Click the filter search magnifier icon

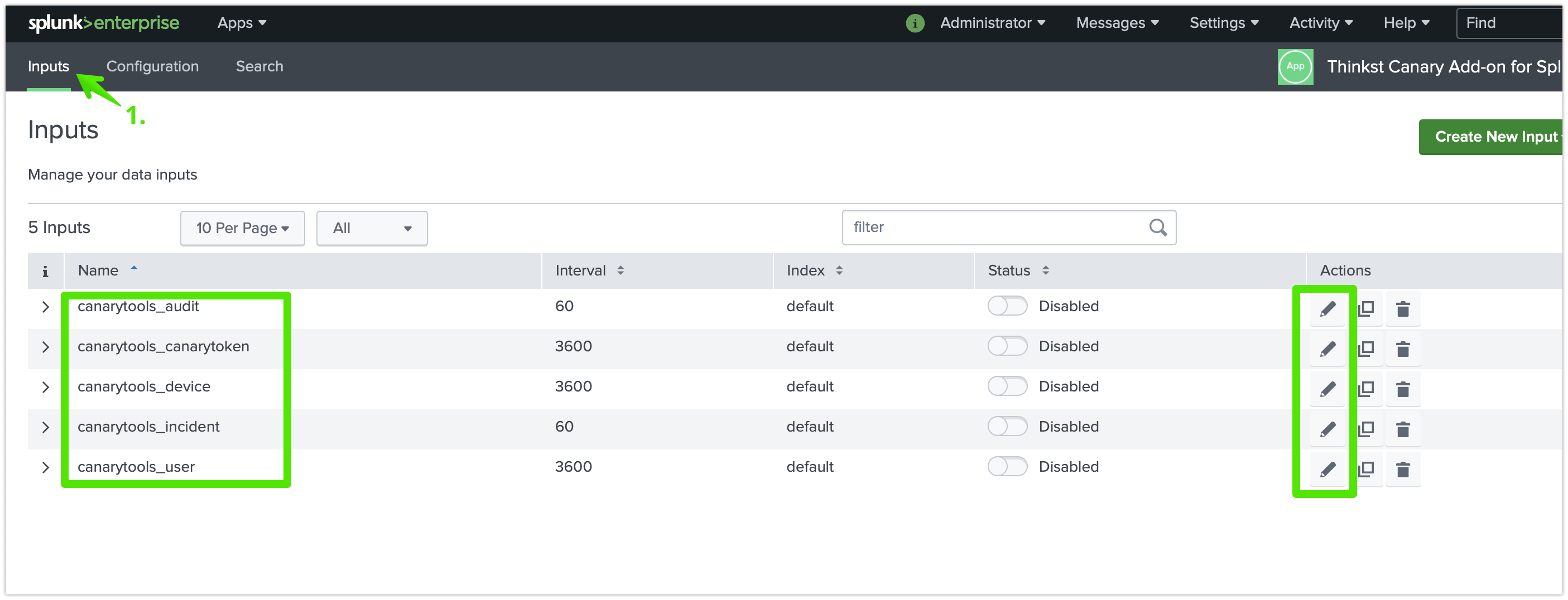(1158, 228)
